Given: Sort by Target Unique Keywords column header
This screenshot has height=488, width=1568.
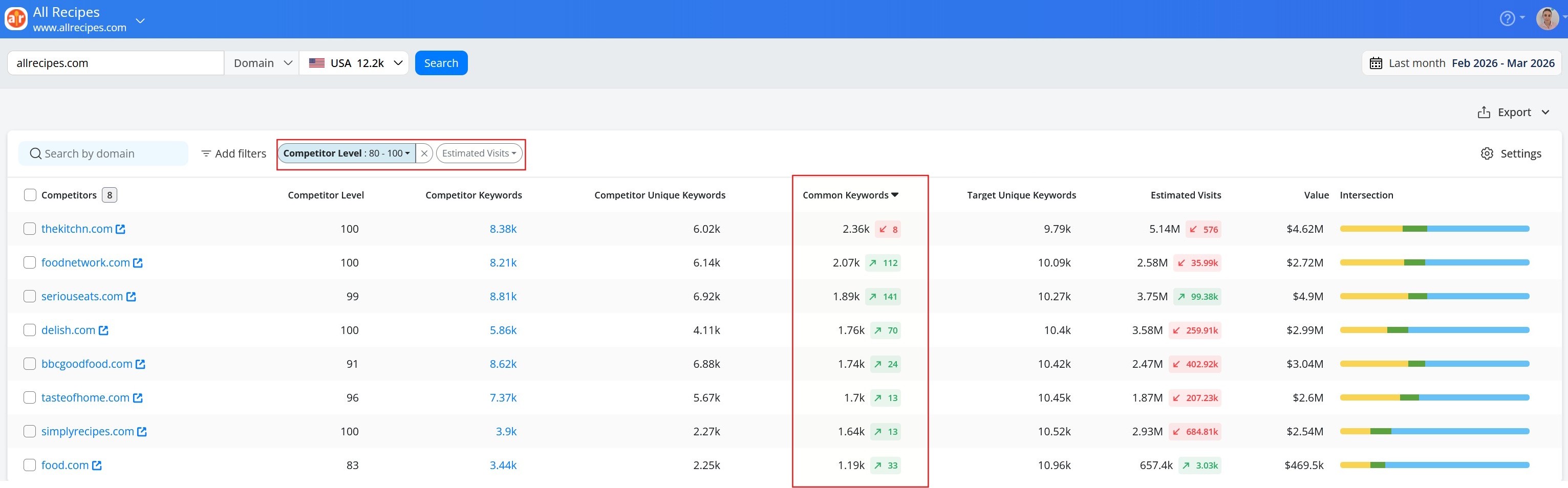Looking at the screenshot, I should coord(1021,195).
